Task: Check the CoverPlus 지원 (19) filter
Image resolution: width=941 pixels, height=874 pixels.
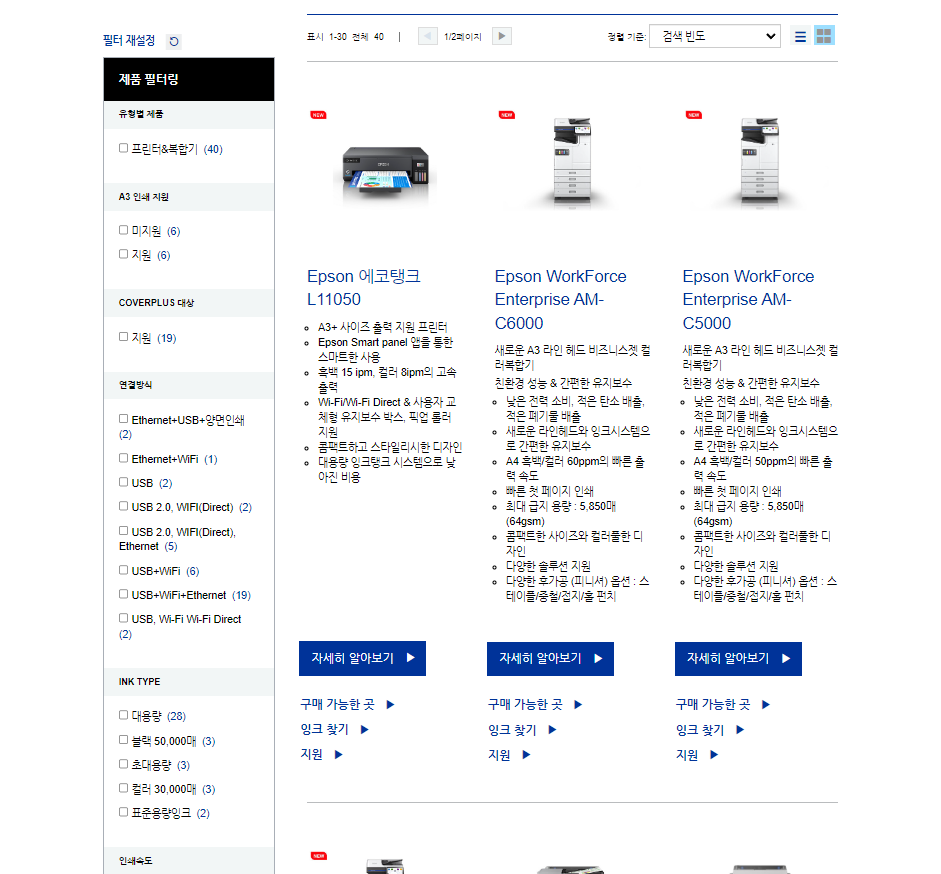Action: point(124,337)
